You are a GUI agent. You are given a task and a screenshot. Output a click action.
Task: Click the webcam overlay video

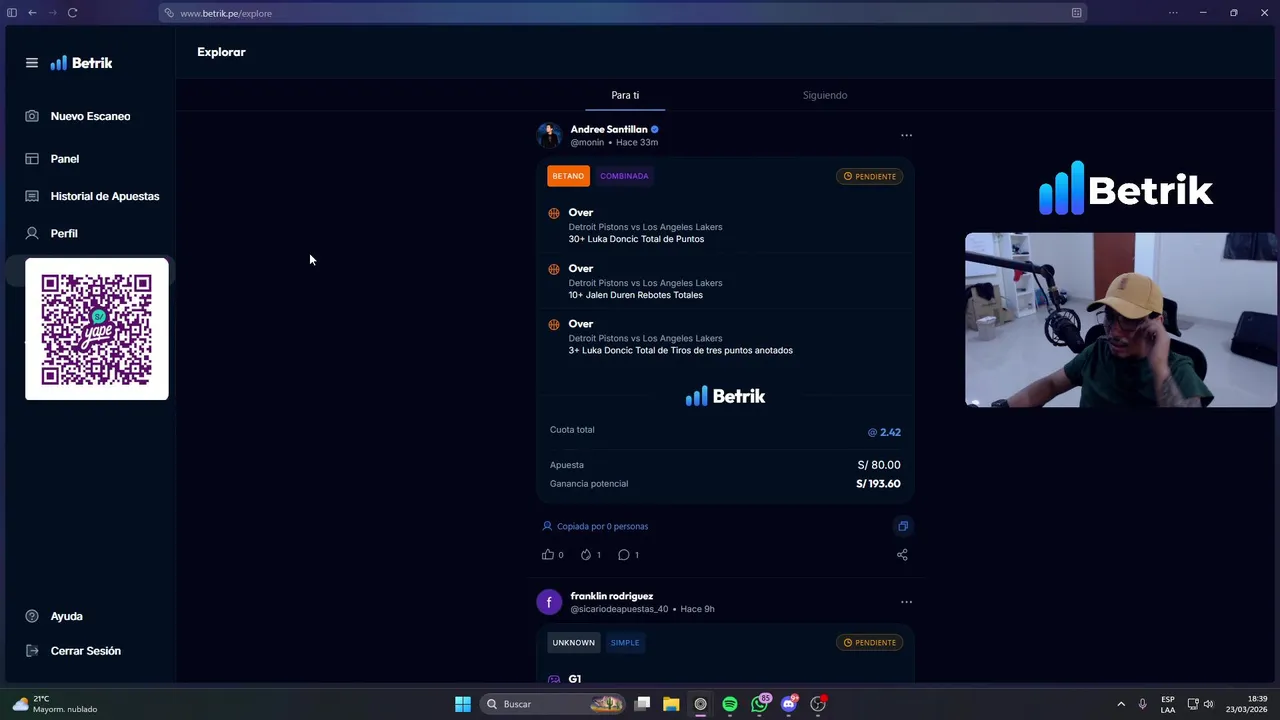coord(1120,320)
